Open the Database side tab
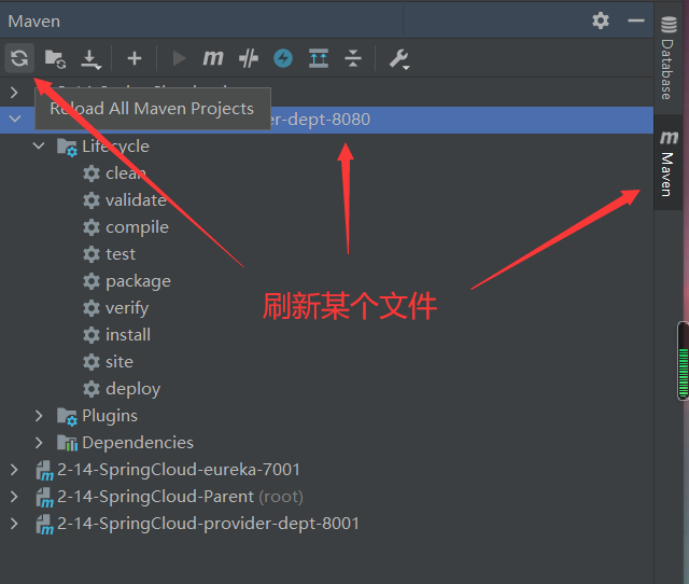This screenshot has width=689, height=584. pos(669,58)
